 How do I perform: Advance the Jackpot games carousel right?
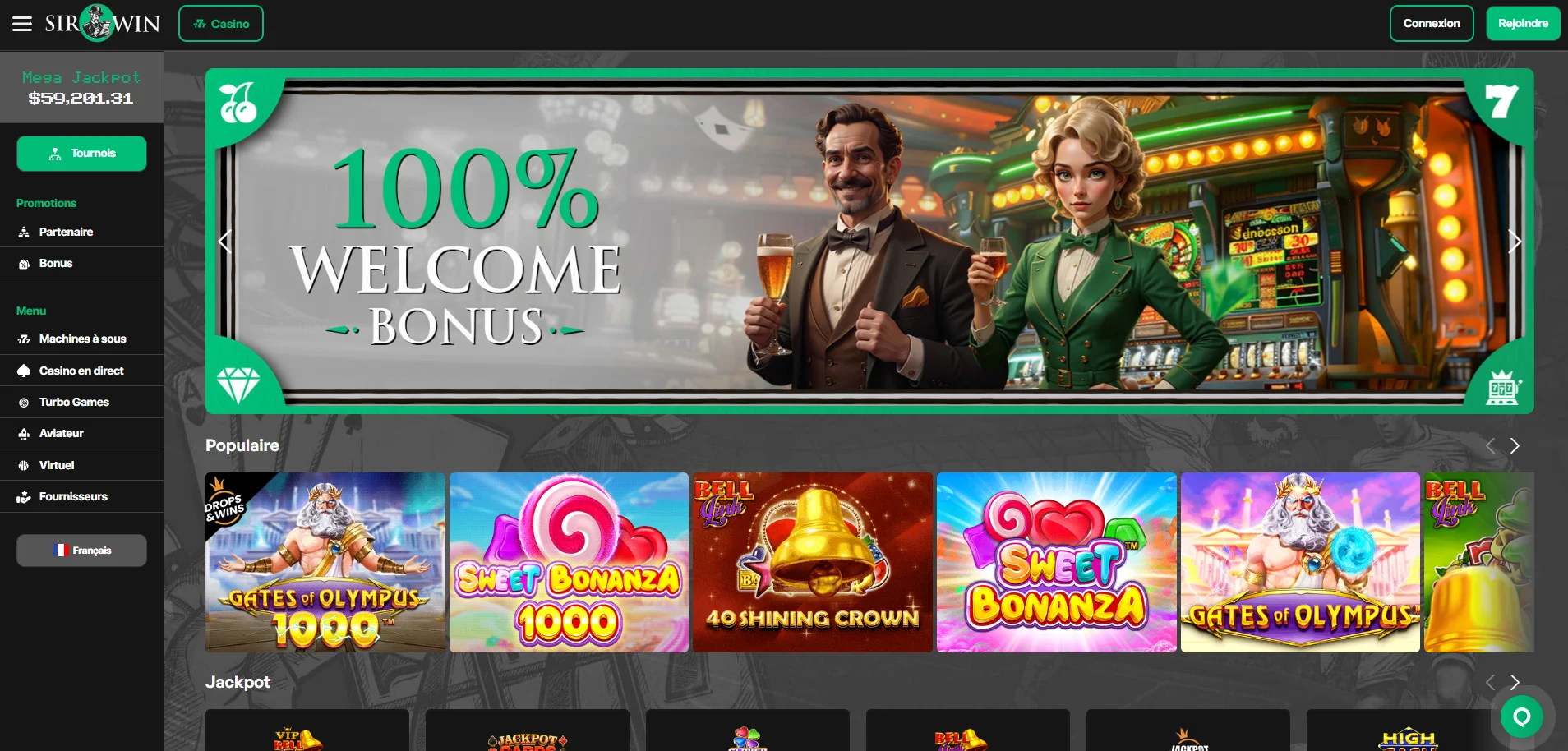(x=1515, y=682)
